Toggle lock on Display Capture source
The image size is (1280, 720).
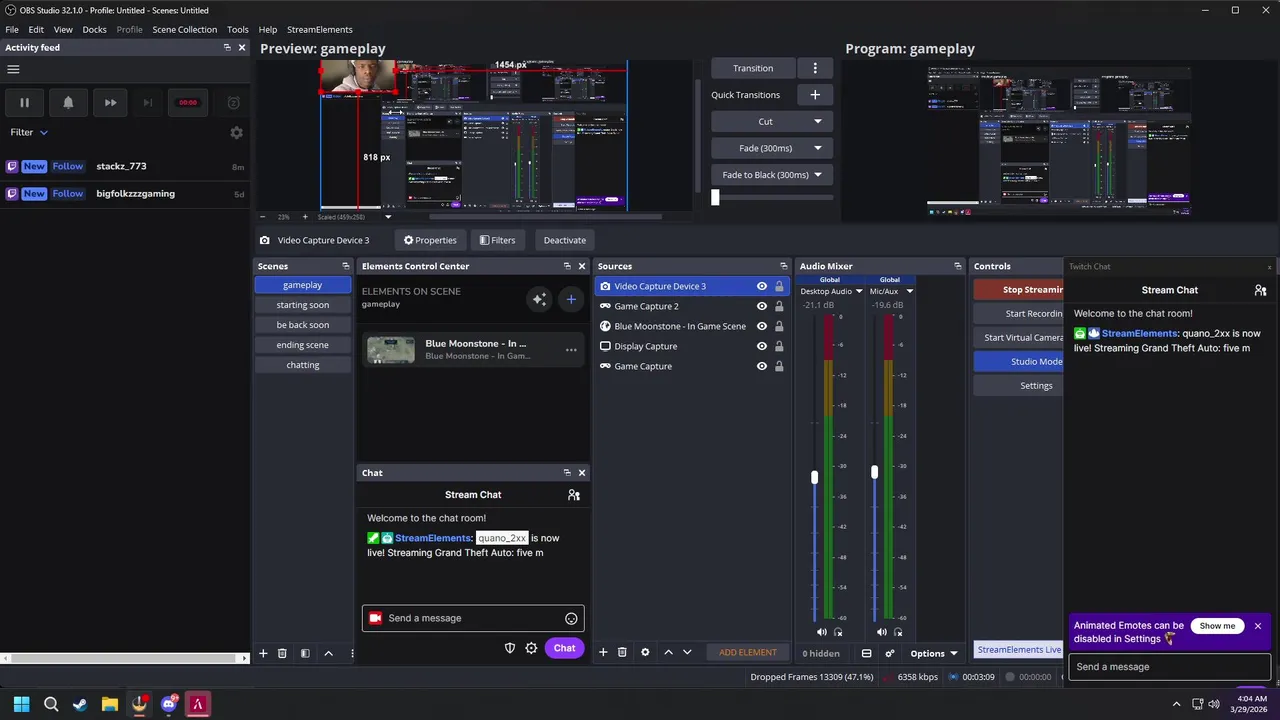point(779,346)
